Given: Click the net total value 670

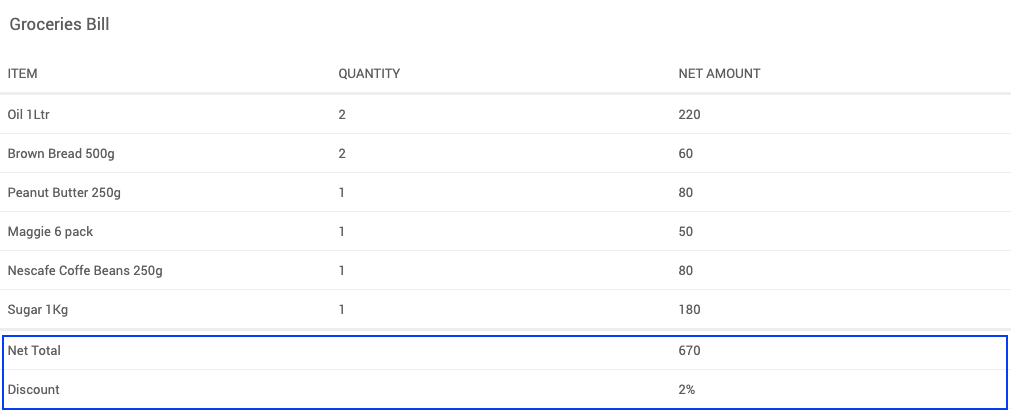Looking at the screenshot, I should pyautogui.click(x=689, y=351).
